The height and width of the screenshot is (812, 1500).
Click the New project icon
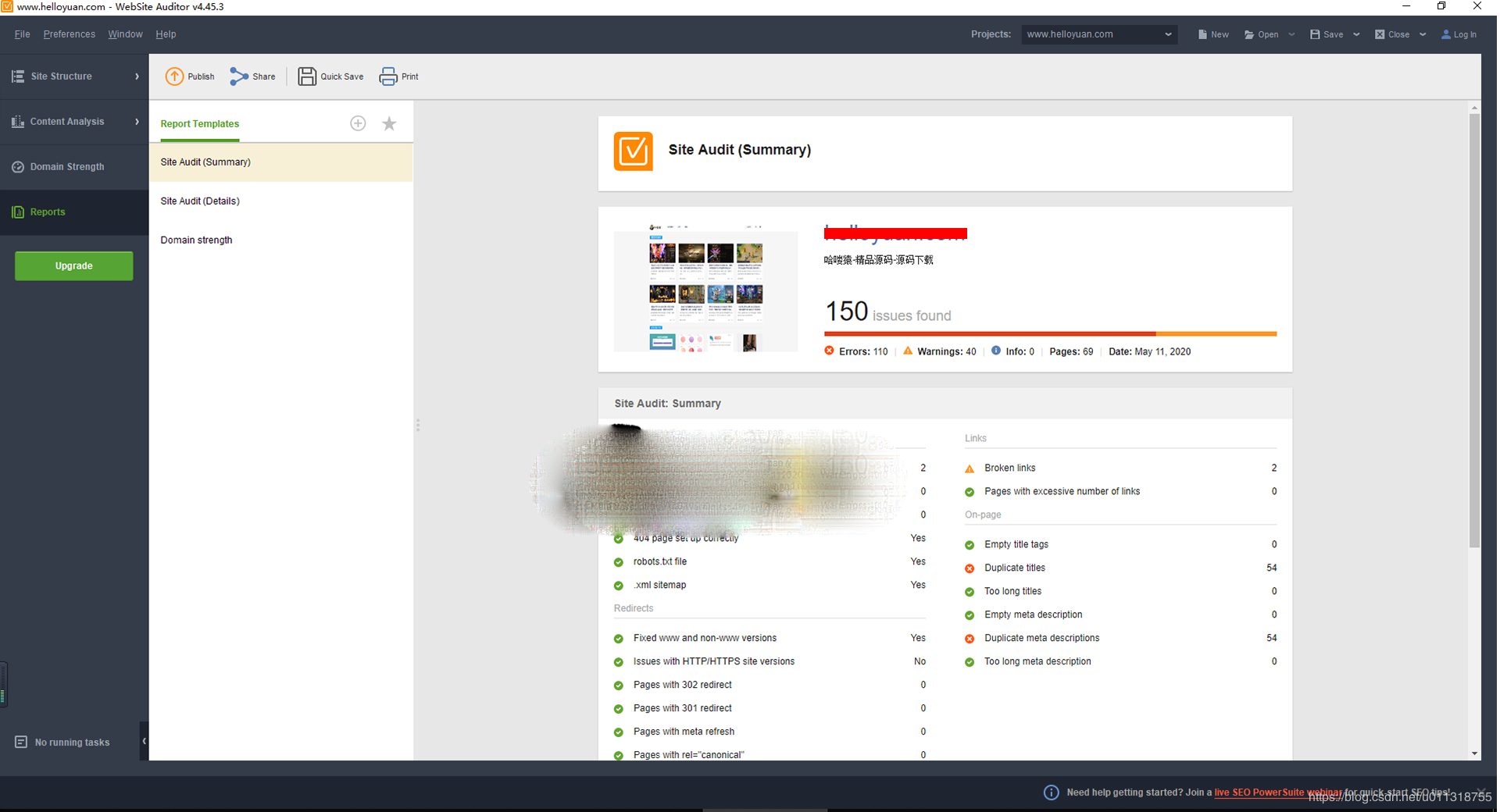pyautogui.click(x=1202, y=34)
